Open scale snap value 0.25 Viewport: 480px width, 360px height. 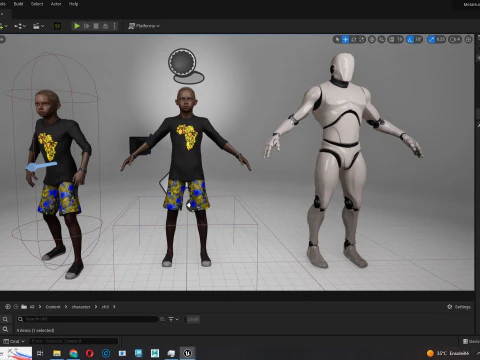[x=441, y=40]
